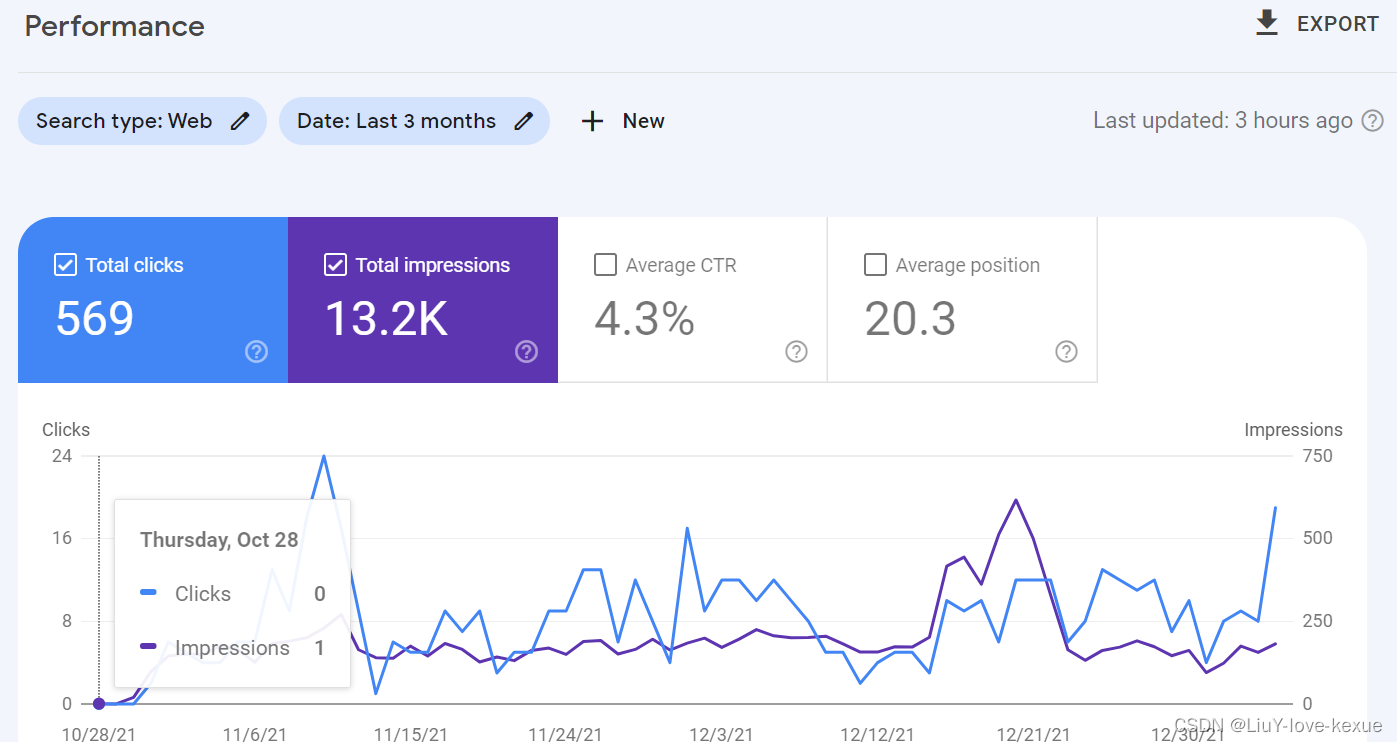This screenshot has width=1397, height=742.
Task: Click the 750 impressions axis value
Action: (x=1318, y=456)
